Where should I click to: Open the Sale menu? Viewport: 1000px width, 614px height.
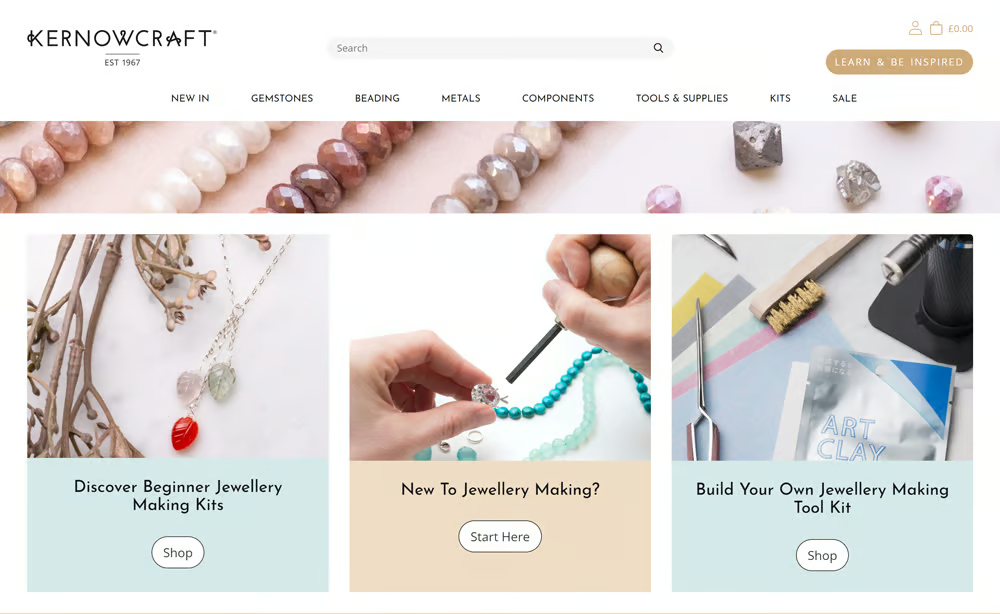coord(844,98)
